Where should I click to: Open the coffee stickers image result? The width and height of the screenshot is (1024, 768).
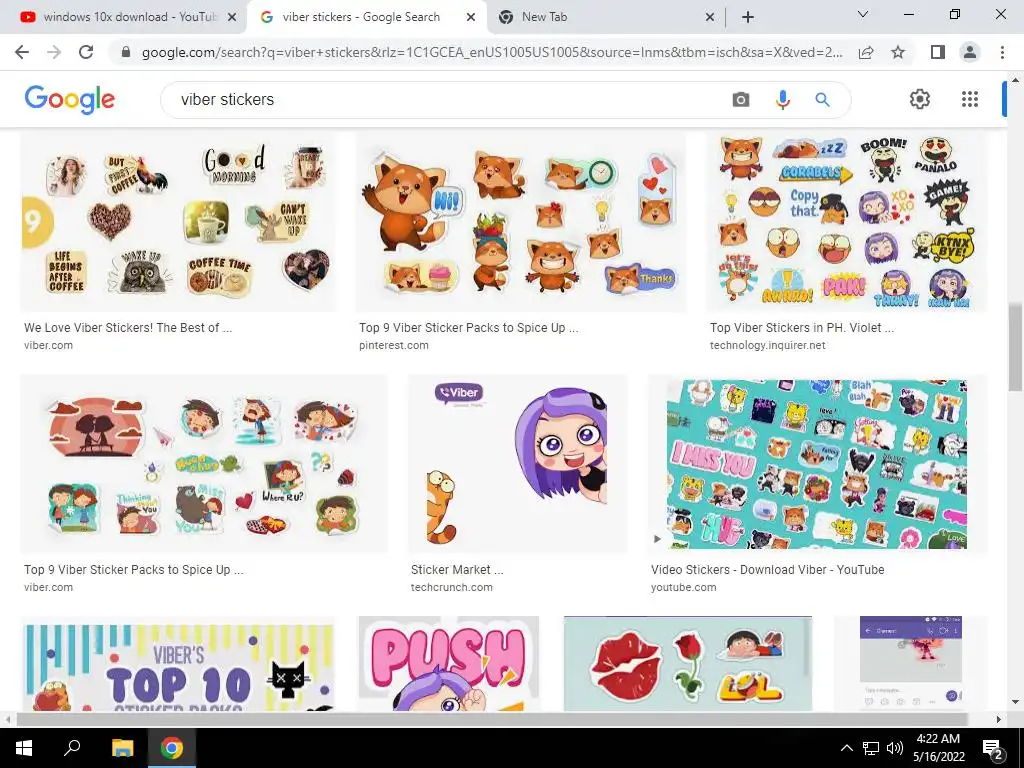[x=178, y=222]
